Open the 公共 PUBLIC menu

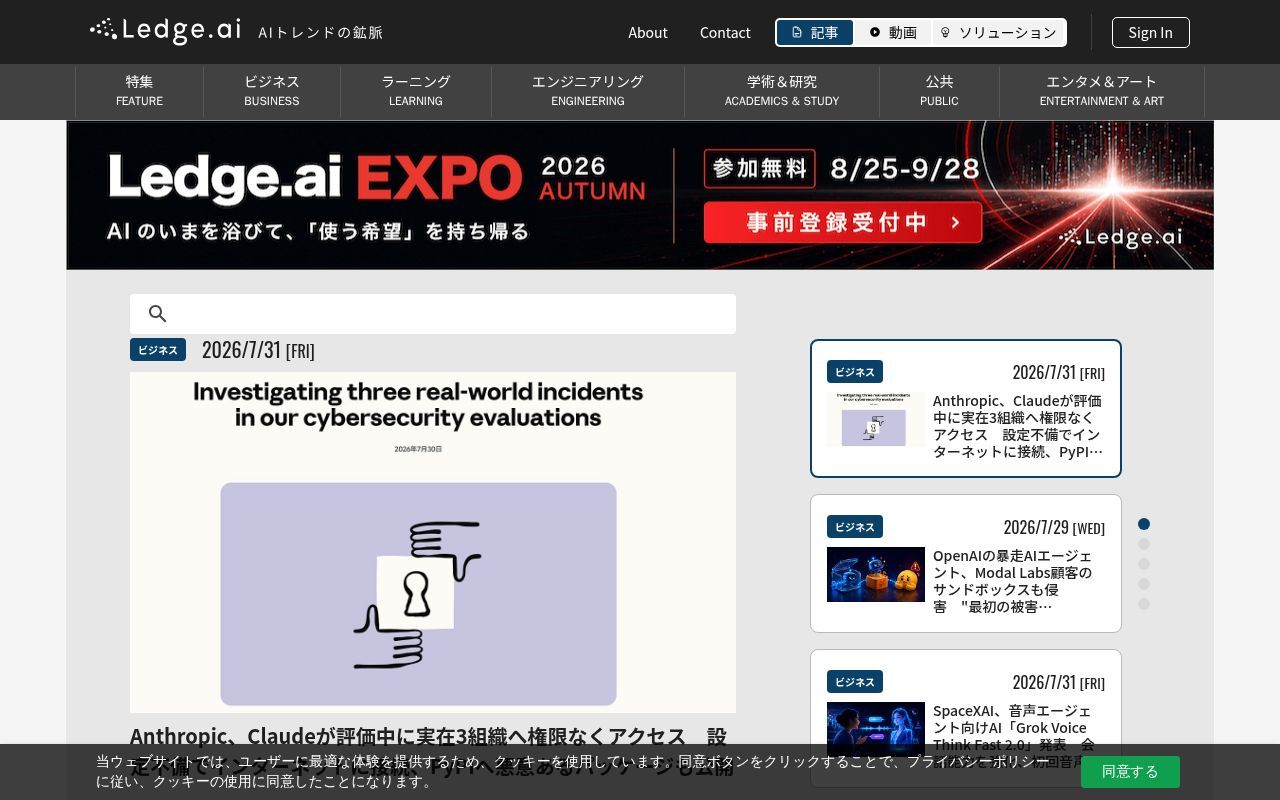pyautogui.click(x=939, y=90)
